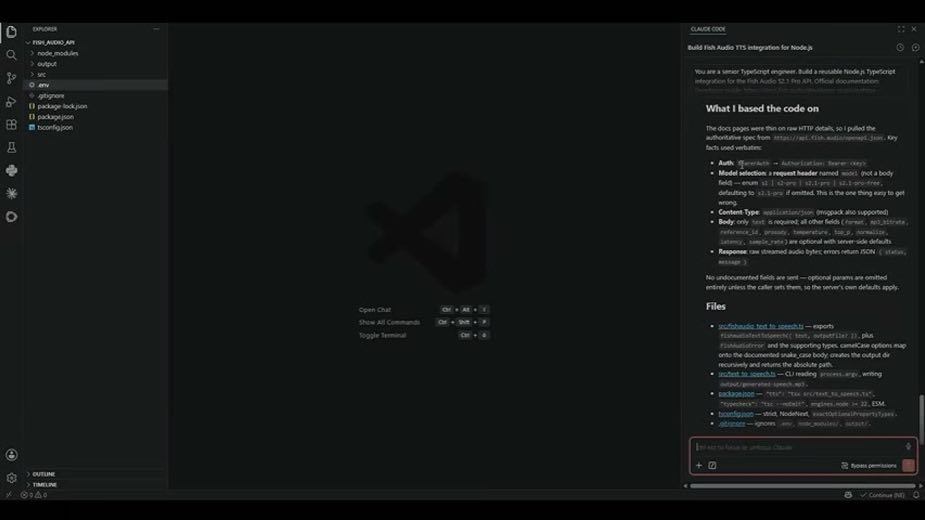
Task: Click the slash command icon in Claude input
Action: [x=712, y=466]
